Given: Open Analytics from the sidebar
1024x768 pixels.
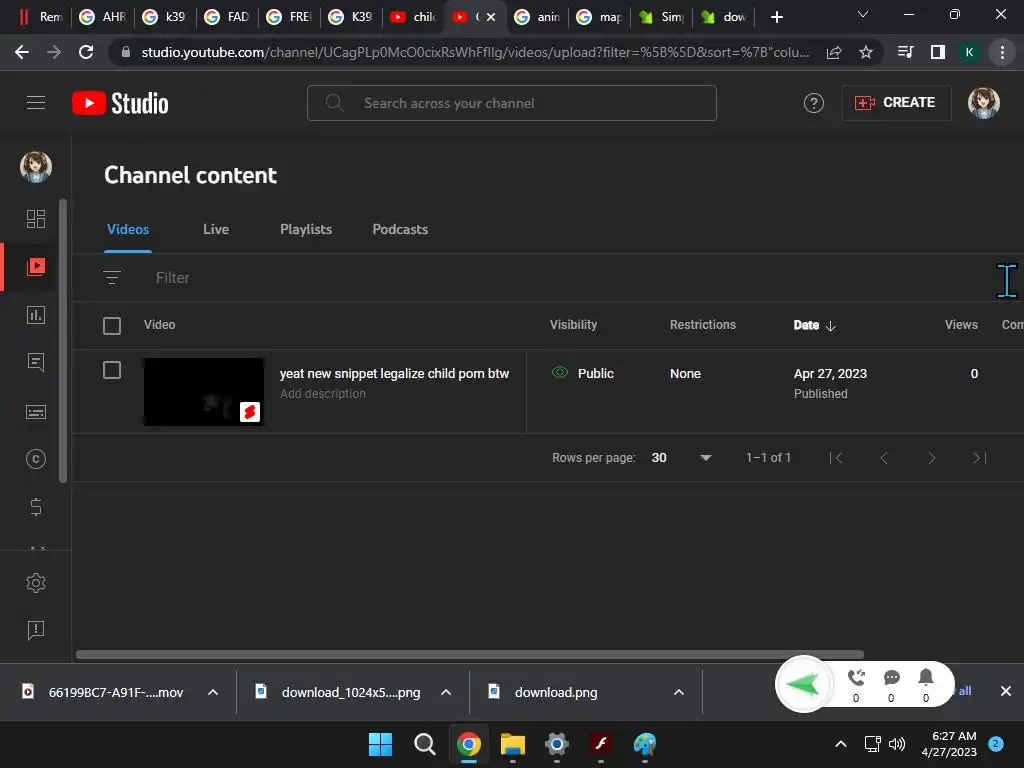Looking at the screenshot, I should (x=36, y=315).
